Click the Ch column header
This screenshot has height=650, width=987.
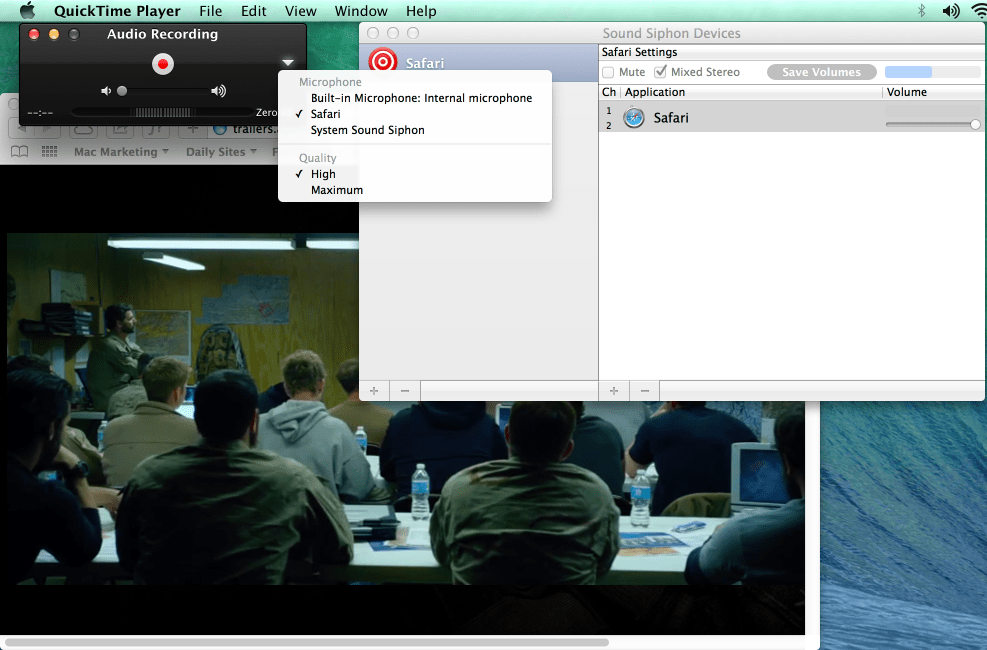click(609, 92)
